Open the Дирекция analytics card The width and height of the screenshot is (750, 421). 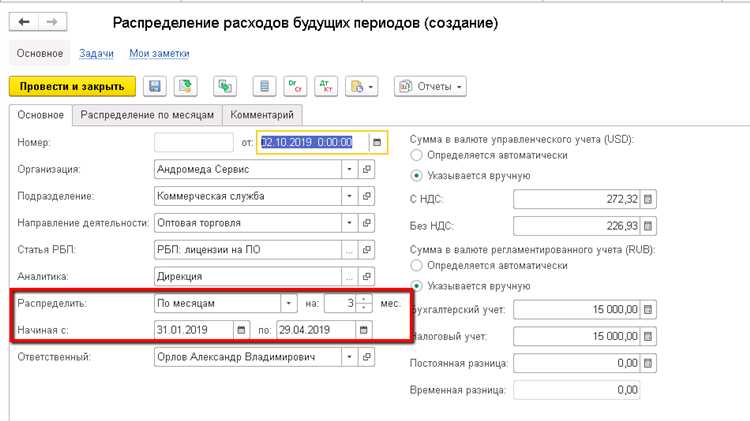[x=367, y=277]
